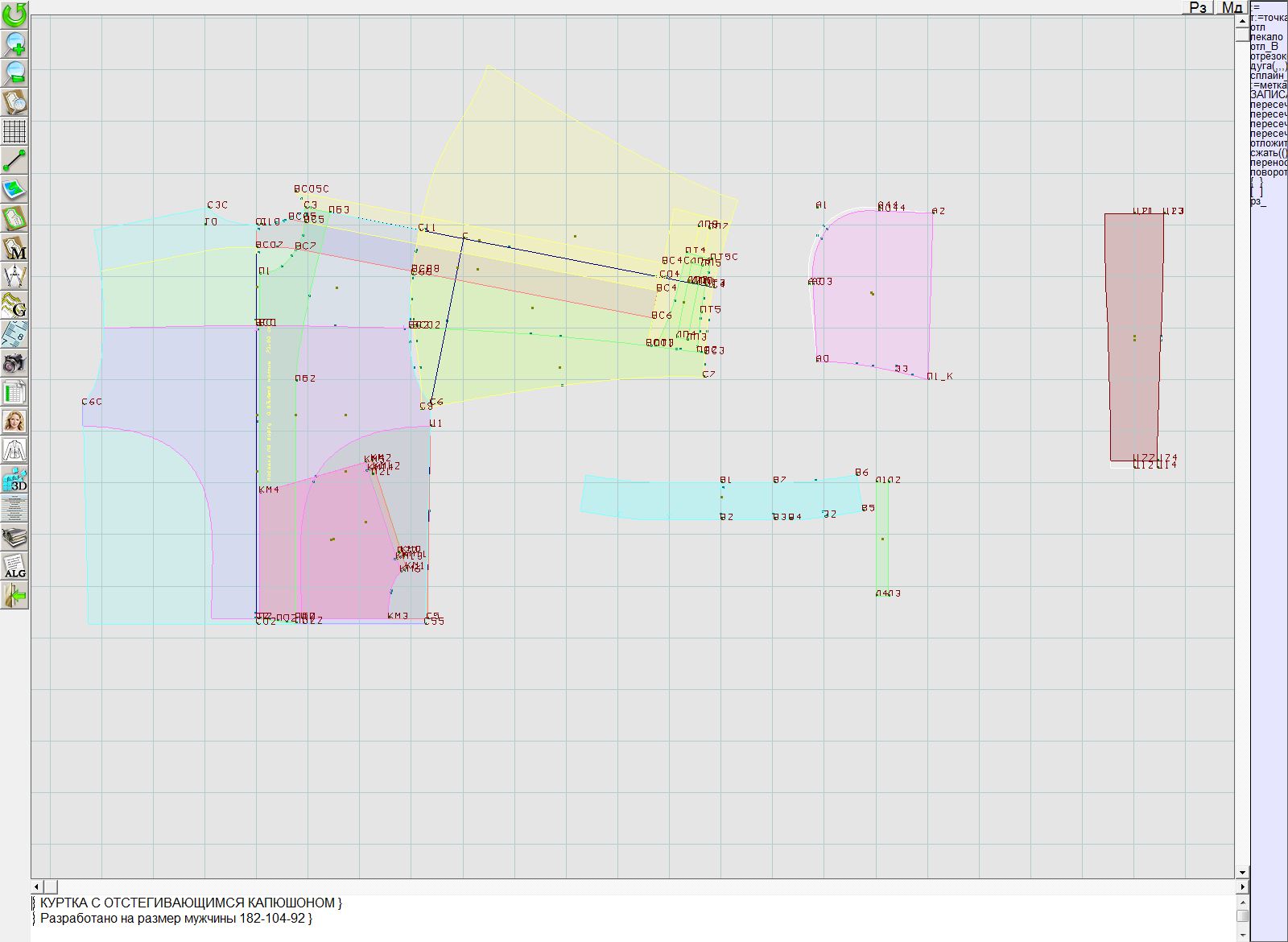Toggle the grid display icon
This screenshot has width=1288, height=942.
pyautogui.click(x=14, y=131)
